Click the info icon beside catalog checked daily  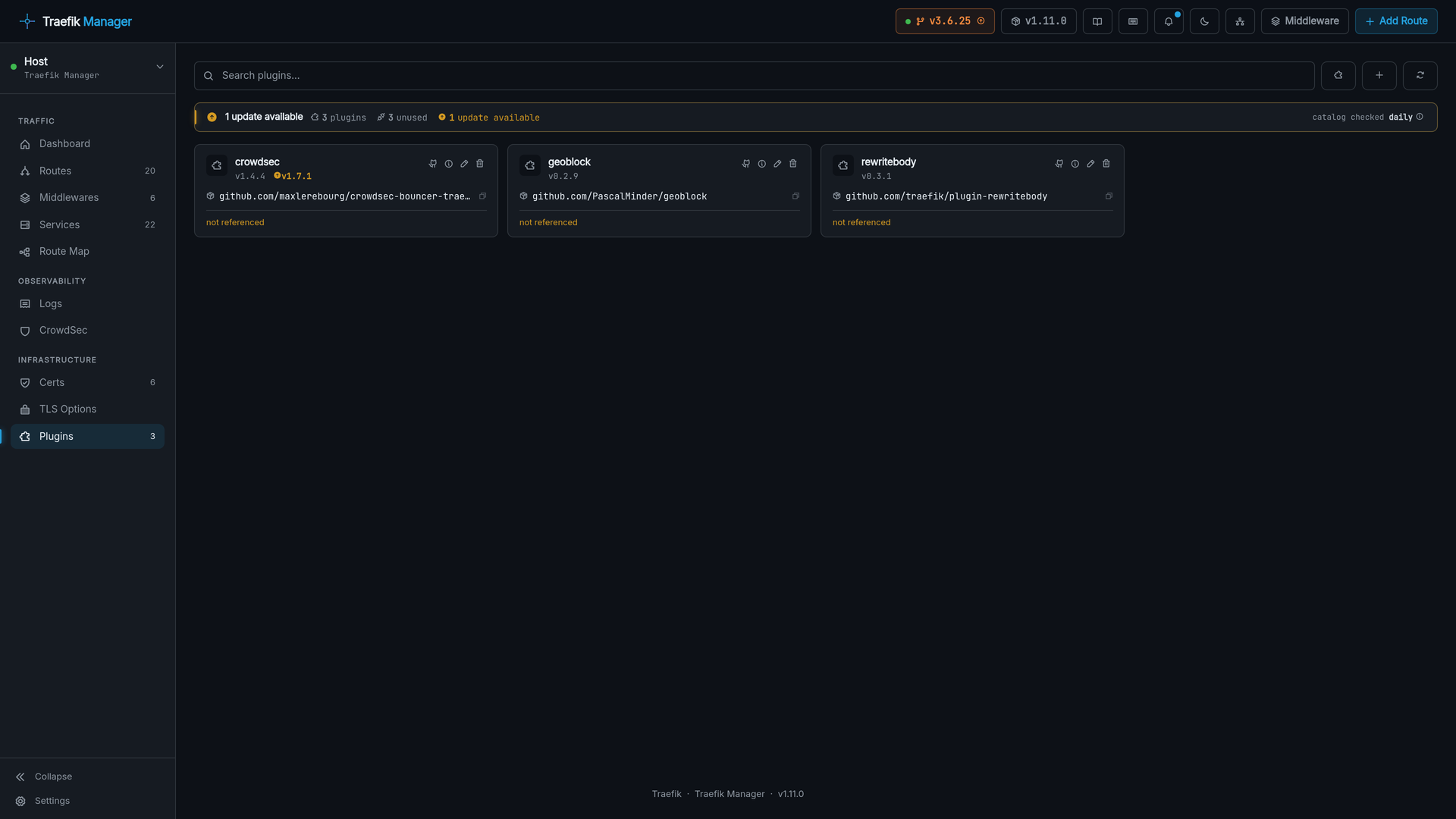(1420, 117)
